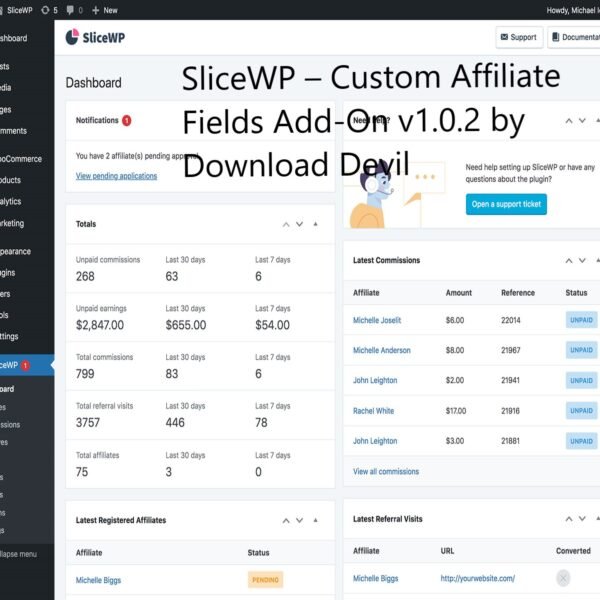Move Latest Referral Visits panel up

click(569, 519)
